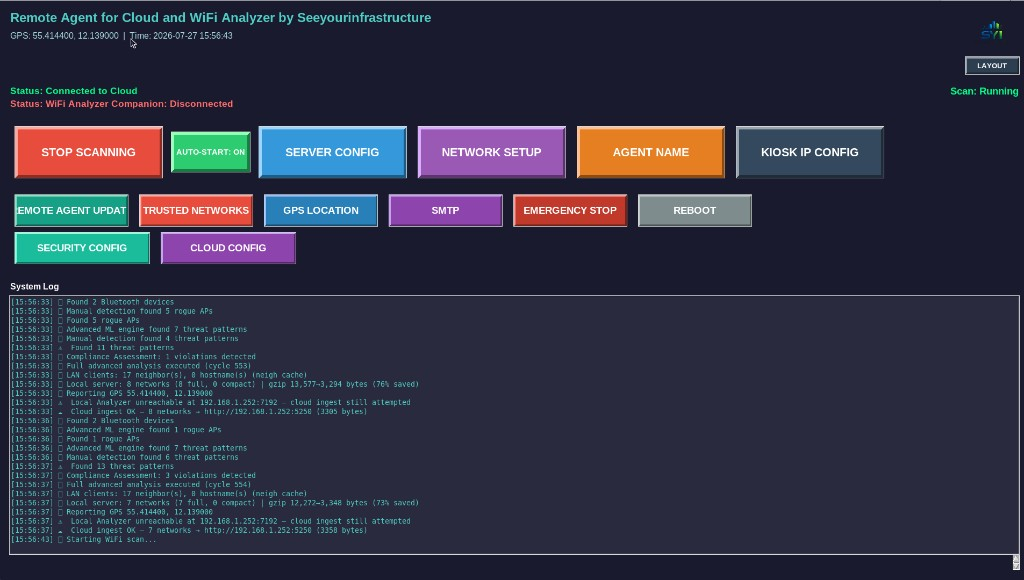This screenshot has width=1024, height=580.
Task: Click warning icon beside 'Found 13 threat patterns'
Action: [x=61, y=467]
